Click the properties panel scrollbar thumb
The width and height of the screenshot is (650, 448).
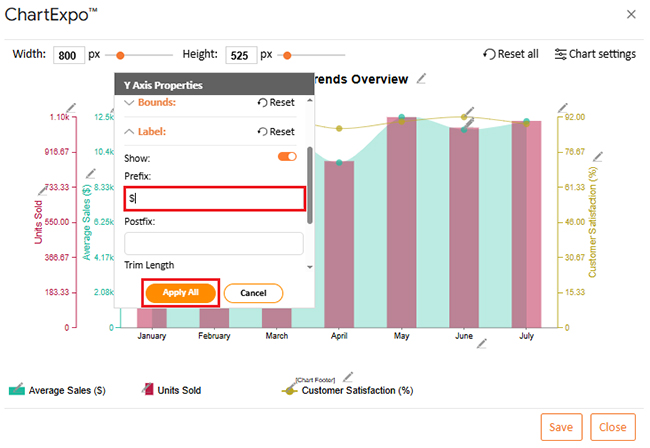(309, 185)
